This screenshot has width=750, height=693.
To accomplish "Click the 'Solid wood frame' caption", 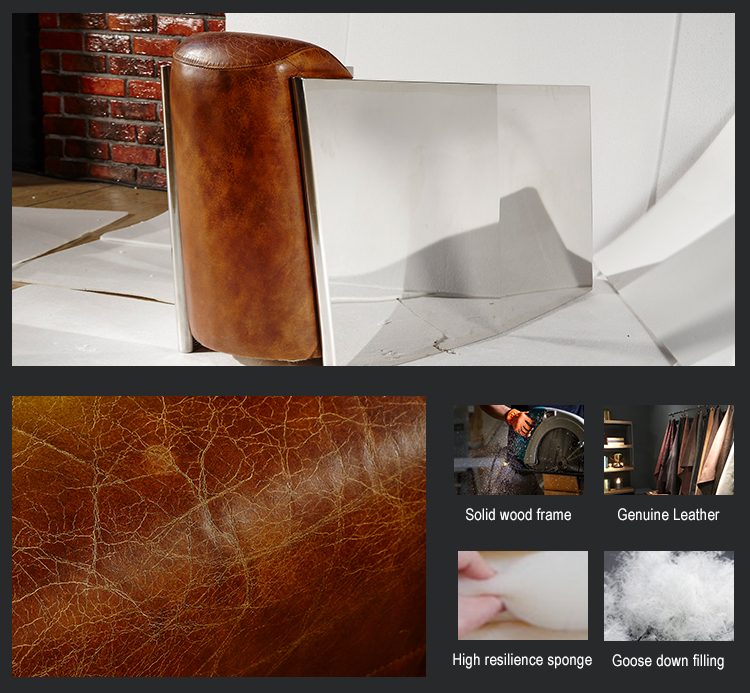I will point(518,515).
